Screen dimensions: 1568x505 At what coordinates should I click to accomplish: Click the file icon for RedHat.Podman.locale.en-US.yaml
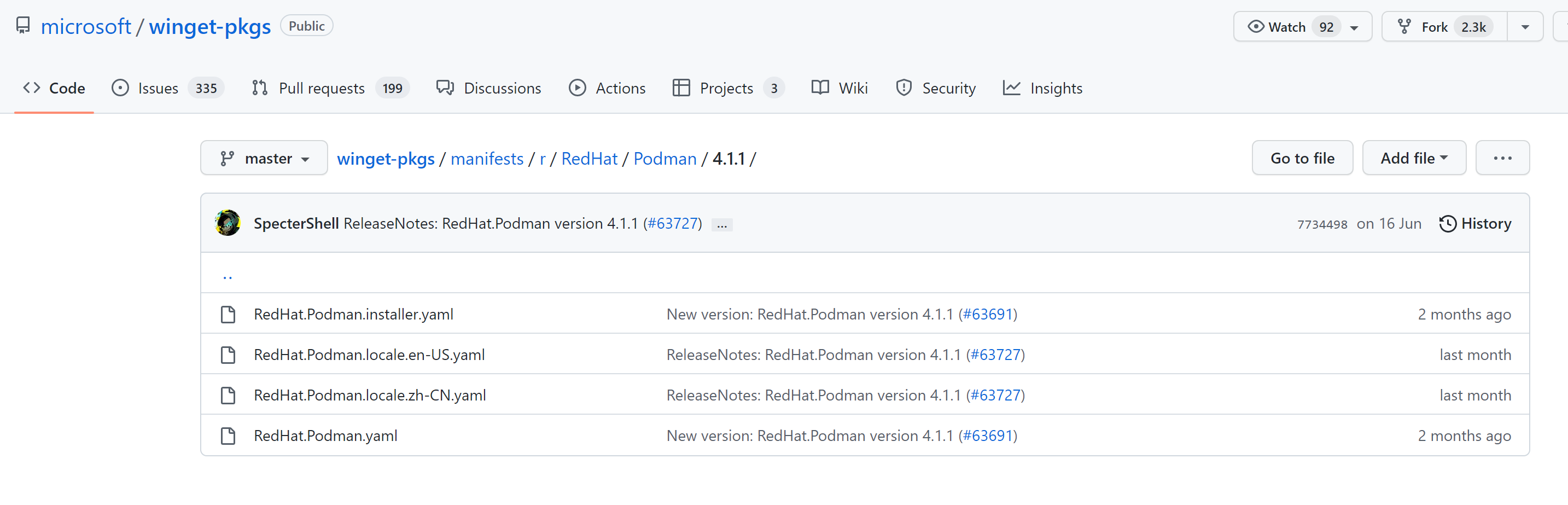pos(228,355)
